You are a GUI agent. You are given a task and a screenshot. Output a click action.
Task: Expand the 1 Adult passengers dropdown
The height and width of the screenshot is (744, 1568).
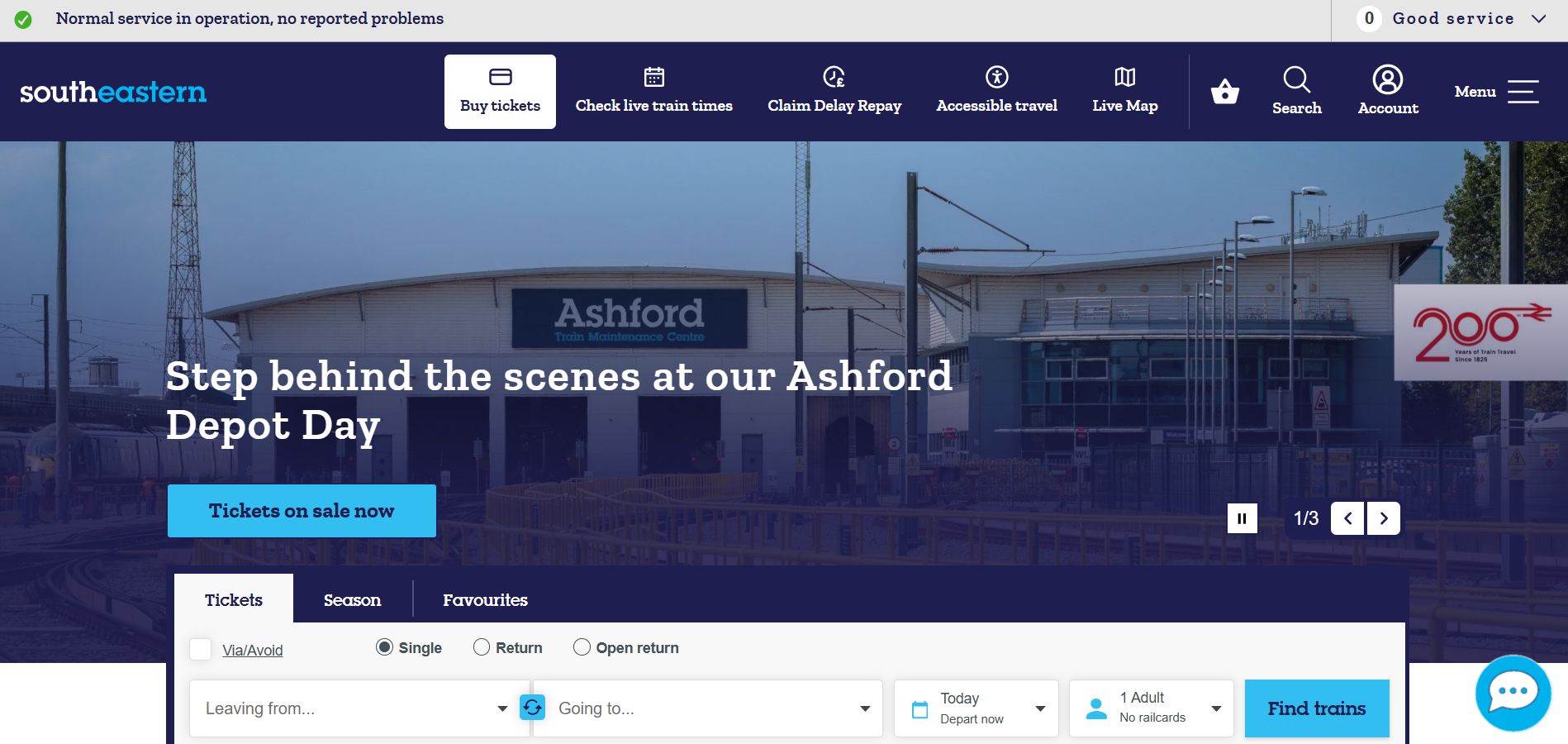1151,708
